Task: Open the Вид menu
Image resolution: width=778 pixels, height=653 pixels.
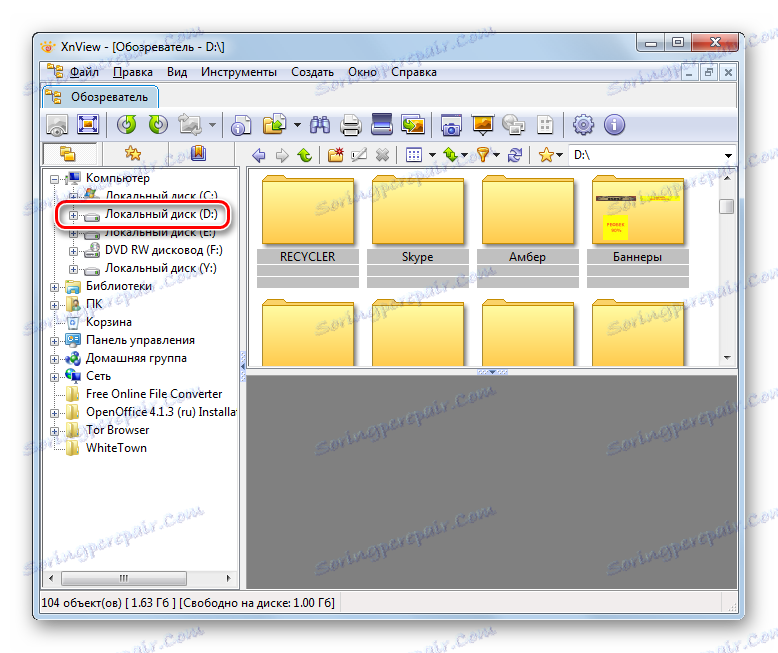Action: pyautogui.click(x=177, y=72)
